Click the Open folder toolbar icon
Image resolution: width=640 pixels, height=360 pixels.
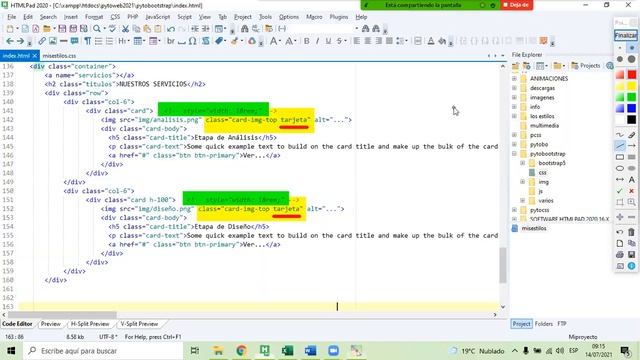tap(47, 29)
